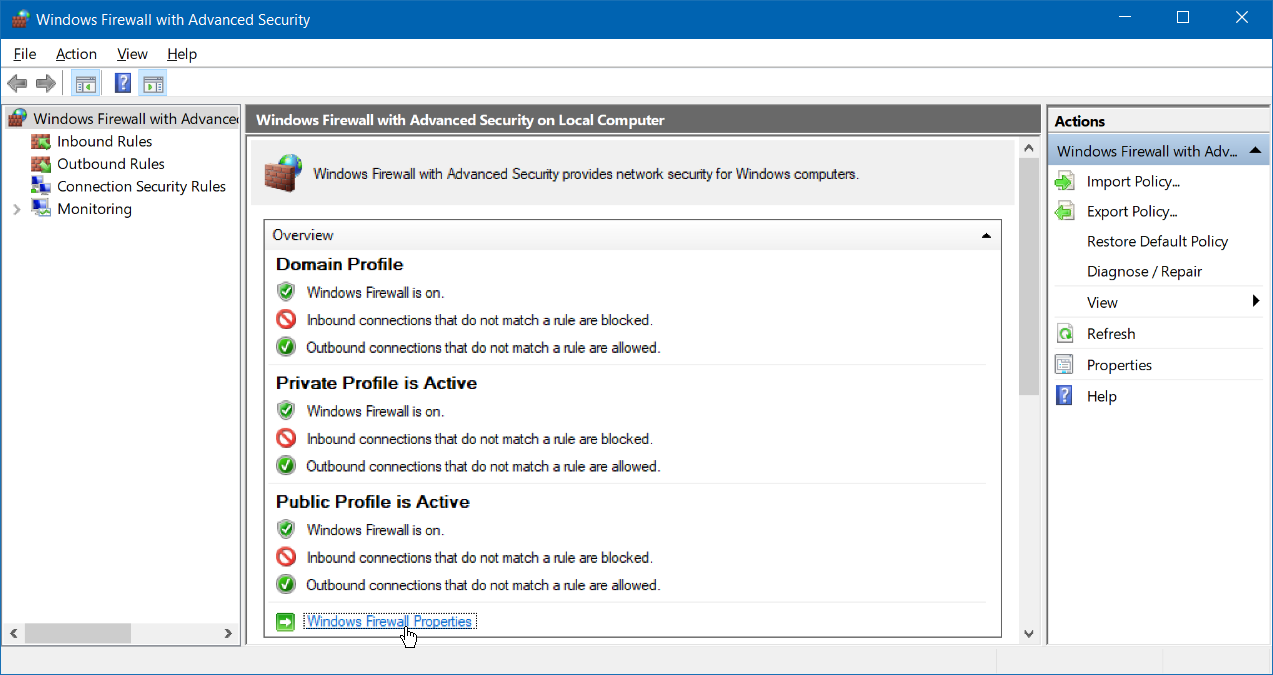Click Restore Default Policy
The width and height of the screenshot is (1273, 675).
coord(1157,242)
